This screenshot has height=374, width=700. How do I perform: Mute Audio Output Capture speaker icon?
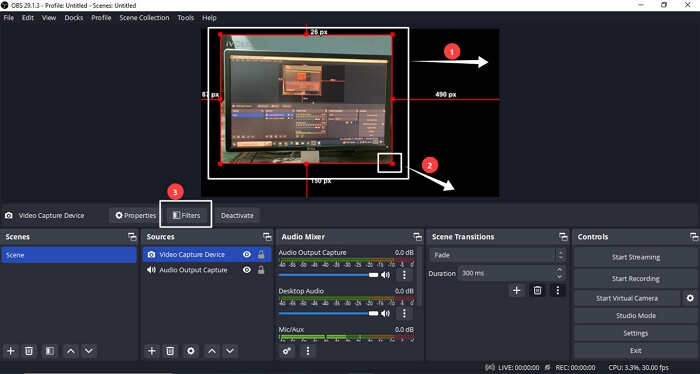click(x=386, y=274)
